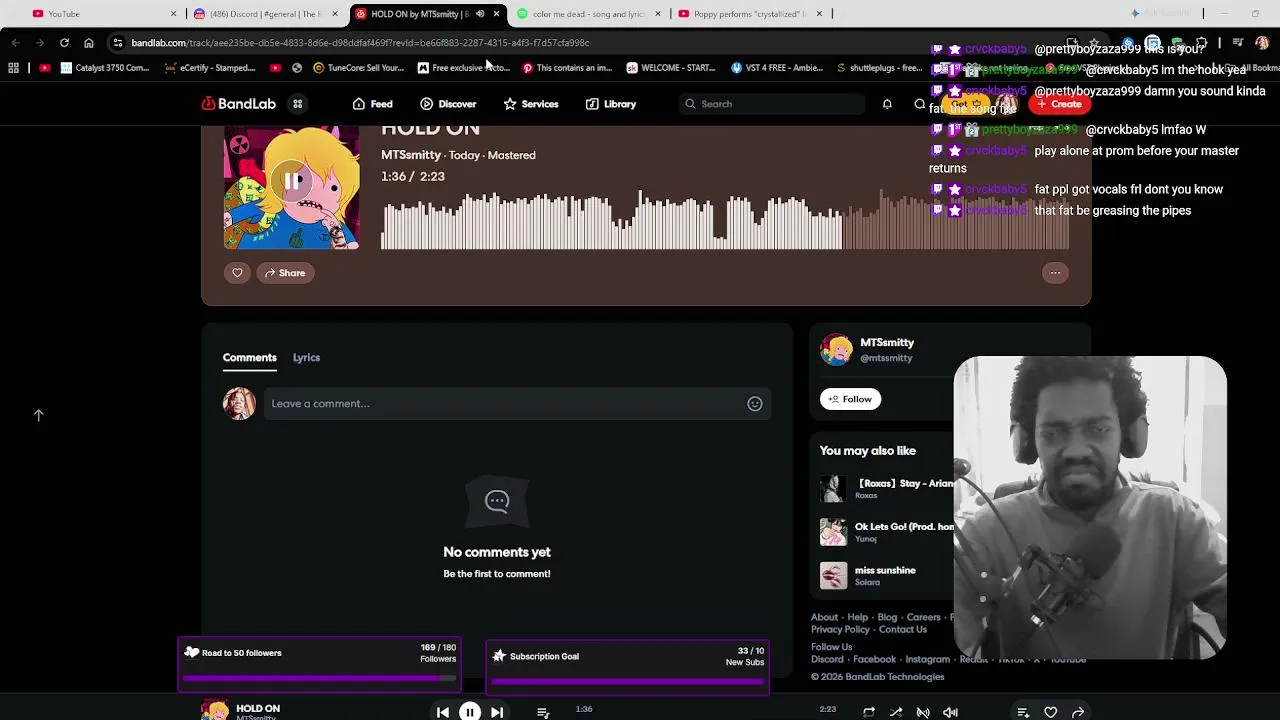Open the BandLab home logo
1280x720 pixels.
pos(238,104)
